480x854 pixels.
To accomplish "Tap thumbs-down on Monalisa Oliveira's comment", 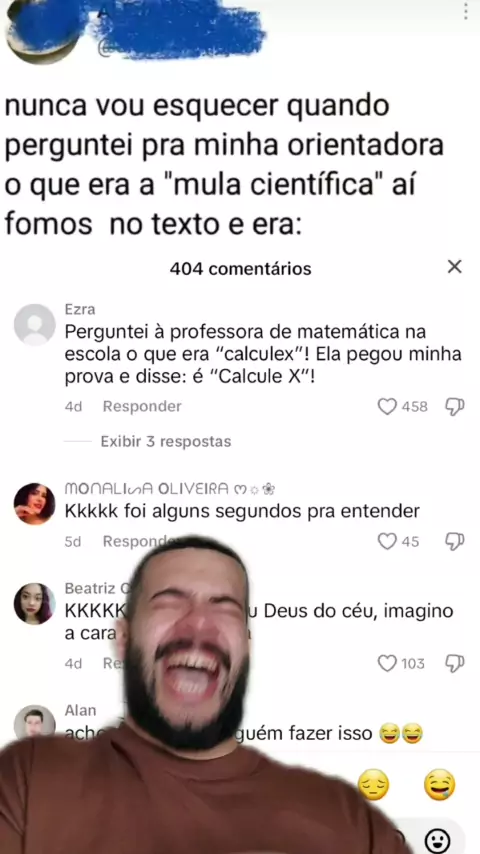I will [x=454, y=541].
